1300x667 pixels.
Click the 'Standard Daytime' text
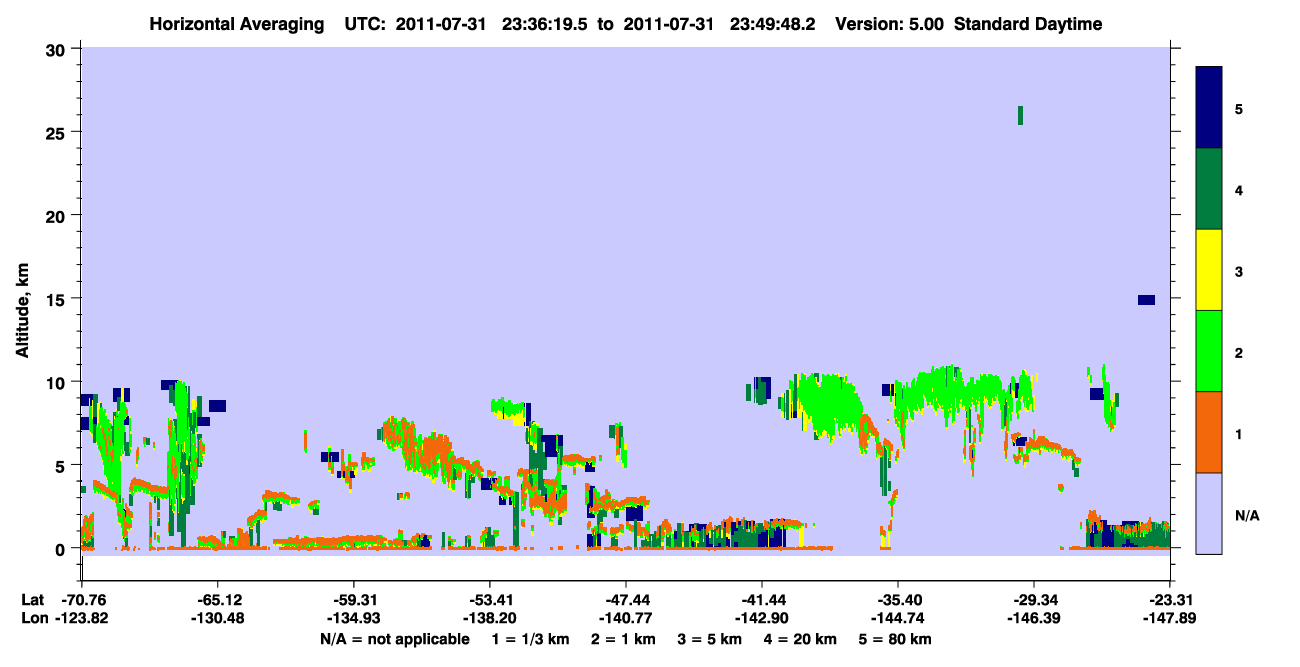(1028, 24)
